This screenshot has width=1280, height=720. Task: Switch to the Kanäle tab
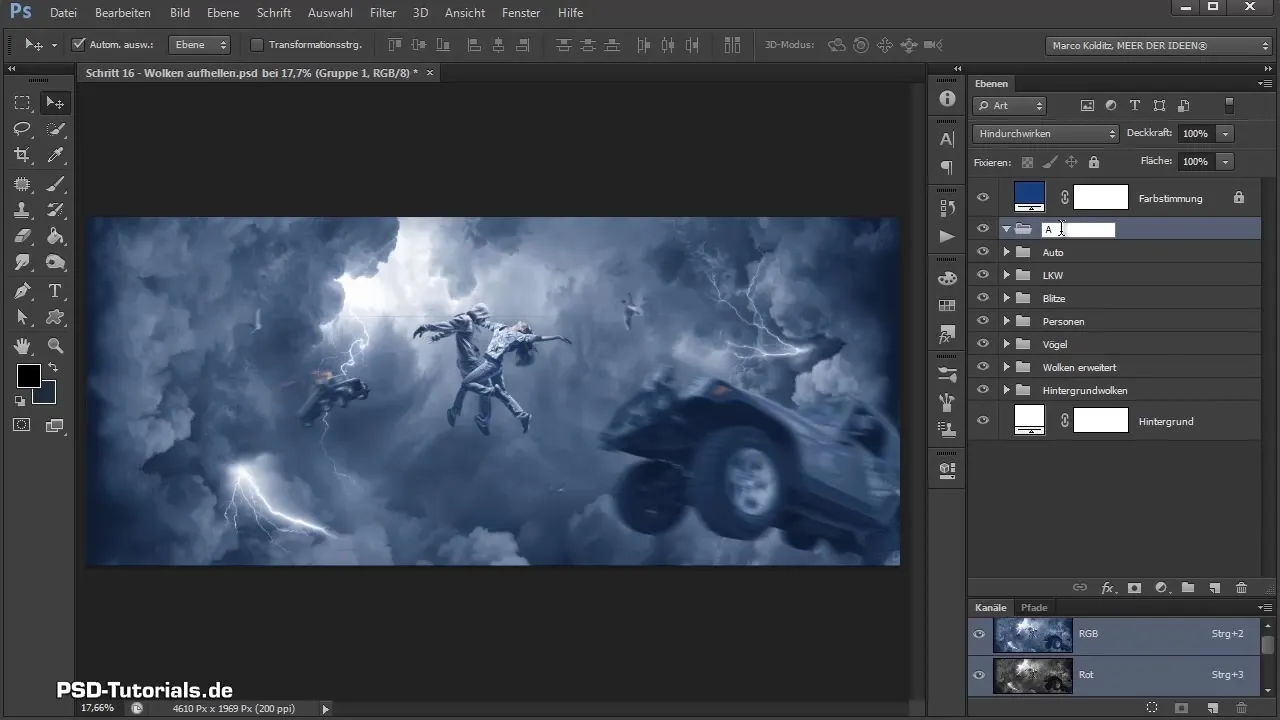tap(990, 607)
